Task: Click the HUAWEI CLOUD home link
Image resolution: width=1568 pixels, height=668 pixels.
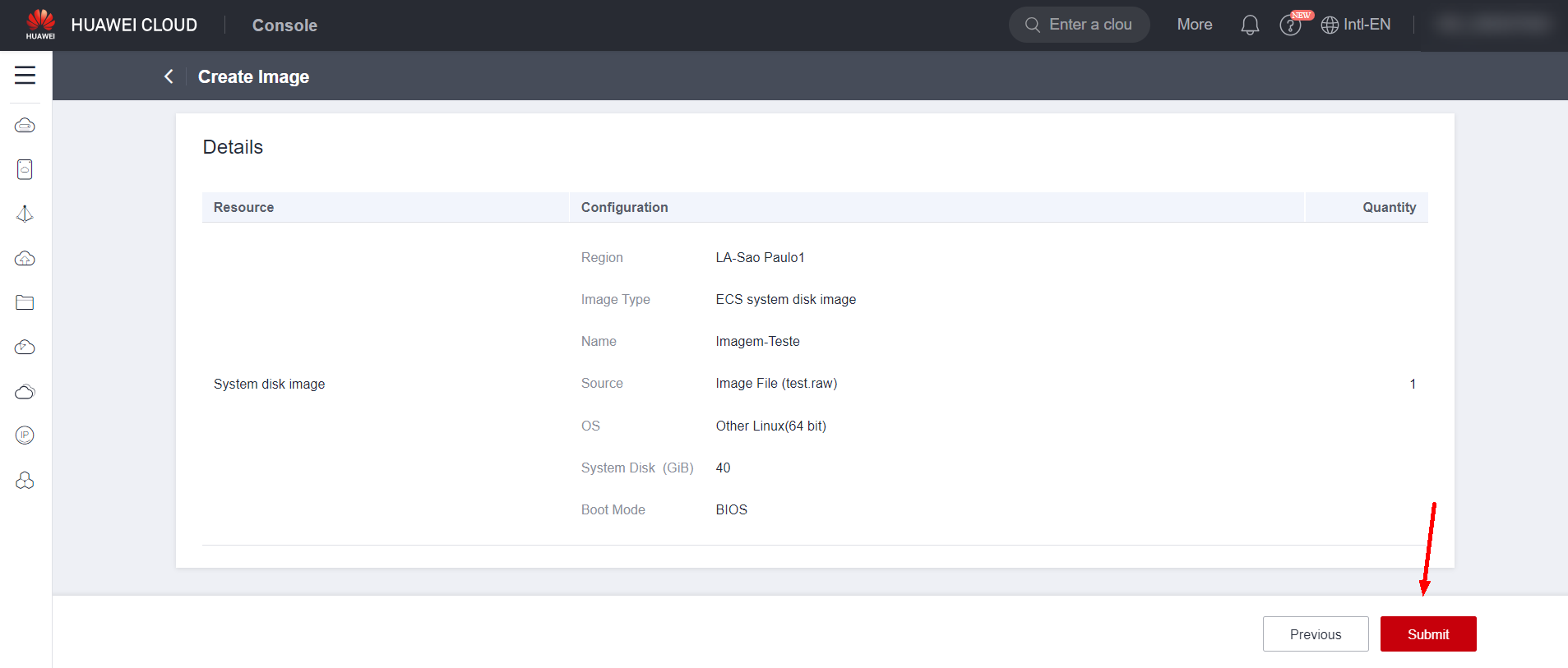Action: pos(134,25)
